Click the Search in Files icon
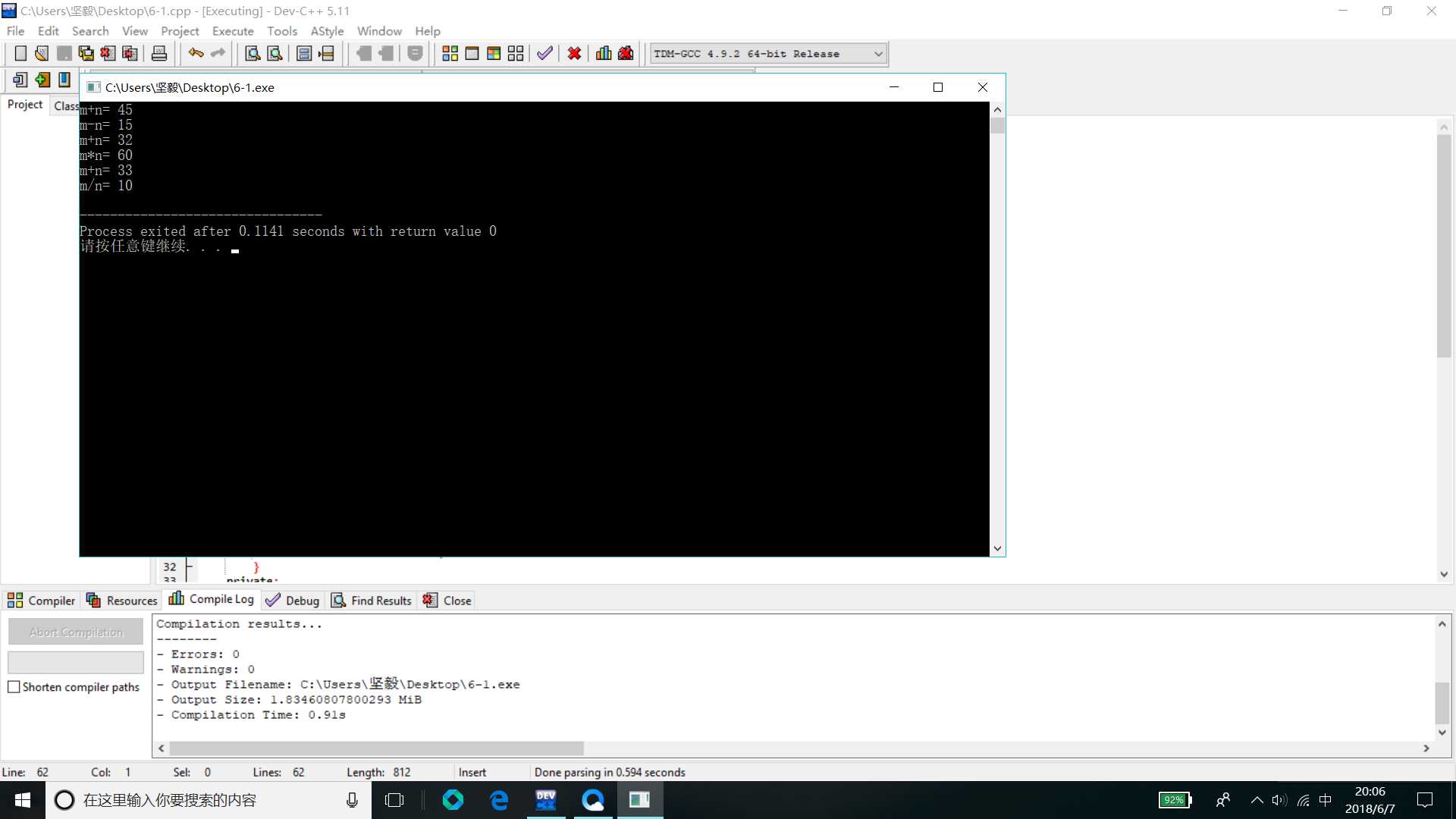1456x819 pixels. click(276, 53)
